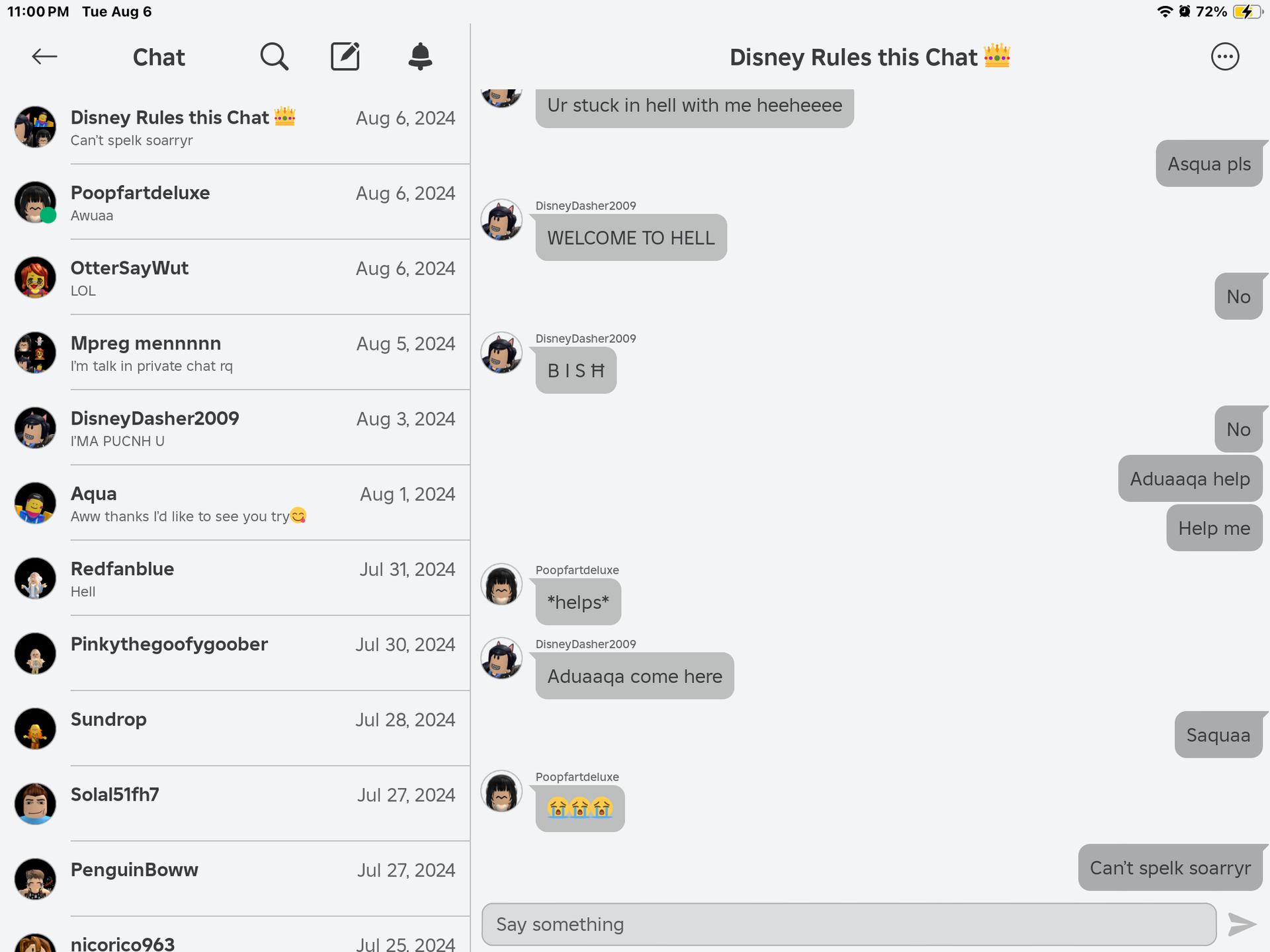Tap the group avatar for Disney Rules this Chat

35,127
